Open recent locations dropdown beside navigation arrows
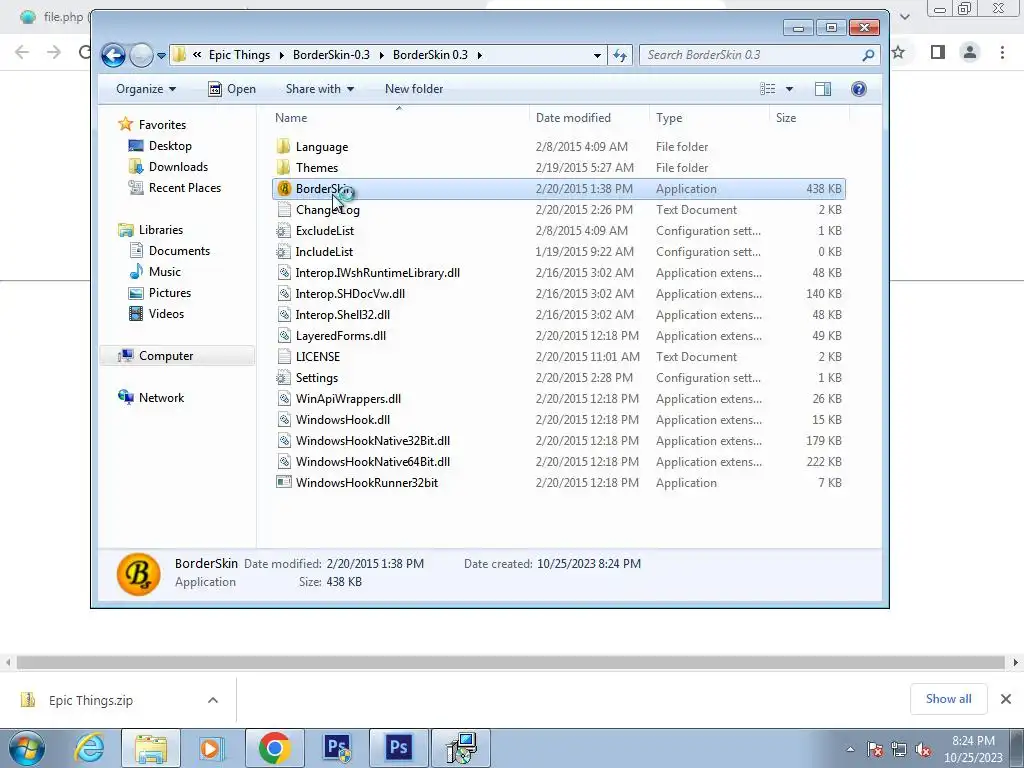 (161, 56)
